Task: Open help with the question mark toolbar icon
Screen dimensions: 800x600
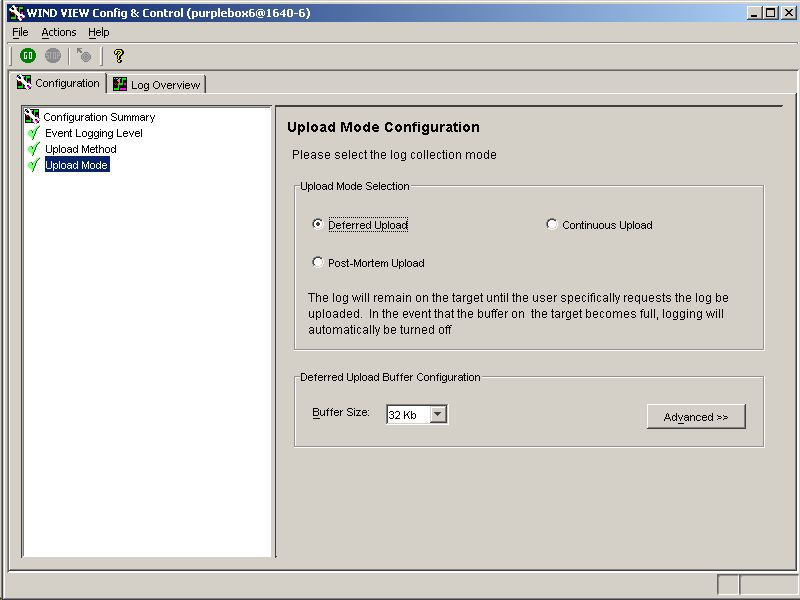Action: pyautogui.click(x=117, y=56)
